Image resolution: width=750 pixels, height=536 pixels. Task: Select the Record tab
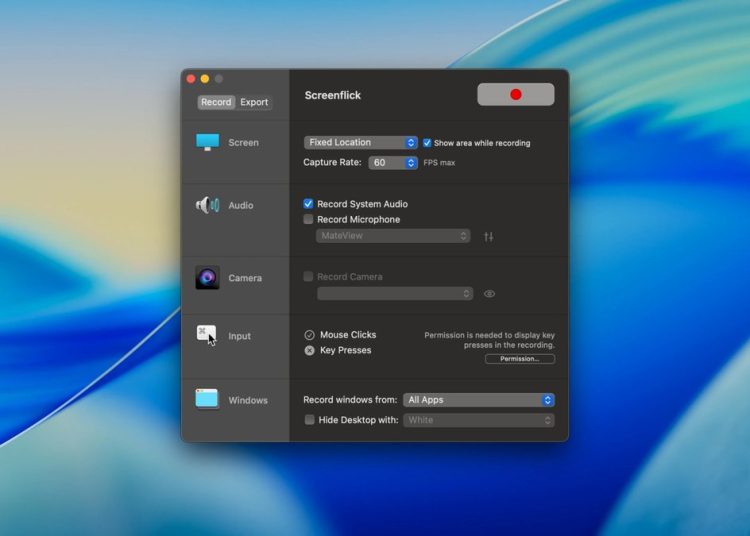coord(215,102)
